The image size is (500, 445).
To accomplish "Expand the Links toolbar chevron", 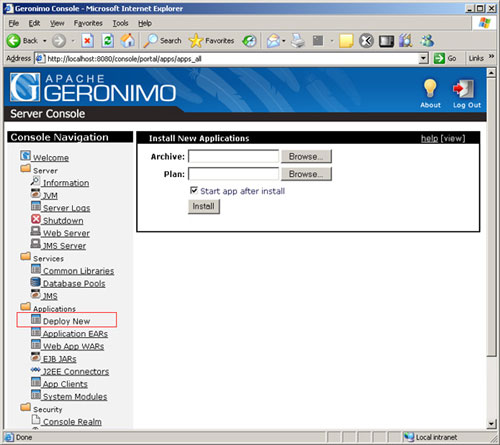I will coord(491,56).
